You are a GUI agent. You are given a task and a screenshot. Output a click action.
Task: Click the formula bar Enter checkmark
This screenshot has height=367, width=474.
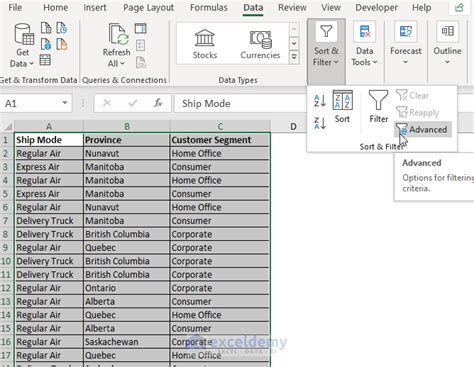pyautogui.click(x=133, y=103)
